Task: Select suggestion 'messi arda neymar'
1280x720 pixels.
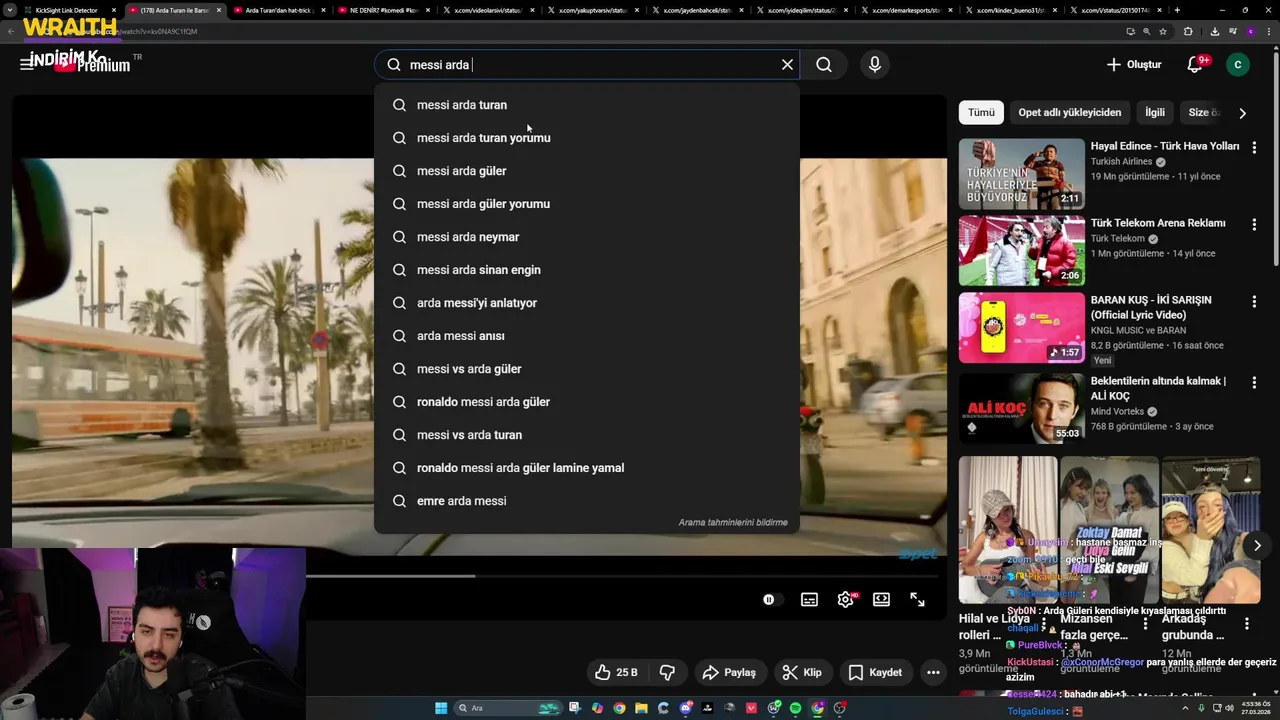Action: pyautogui.click(x=587, y=237)
